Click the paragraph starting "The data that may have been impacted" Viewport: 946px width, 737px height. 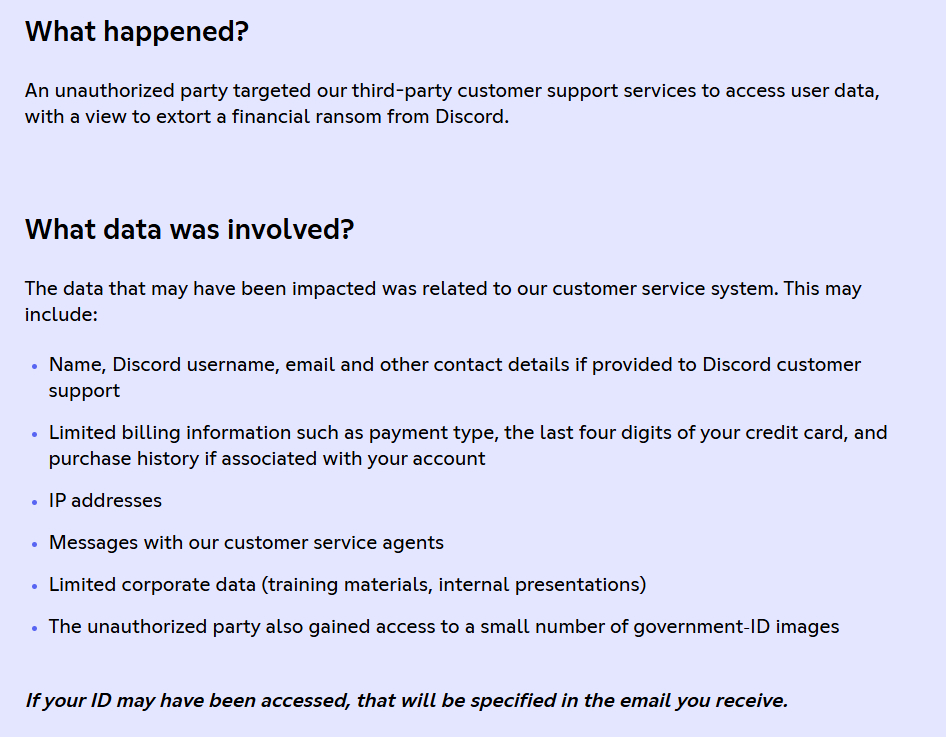(443, 301)
